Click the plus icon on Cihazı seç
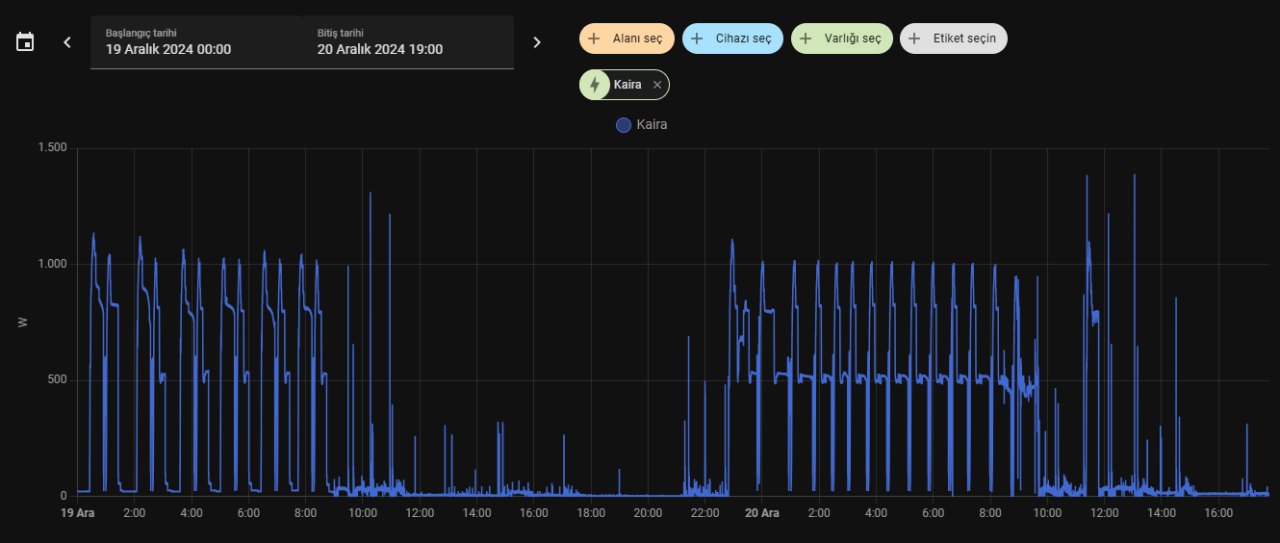Viewport: 1280px width, 543px height. [x=697, y=39]
